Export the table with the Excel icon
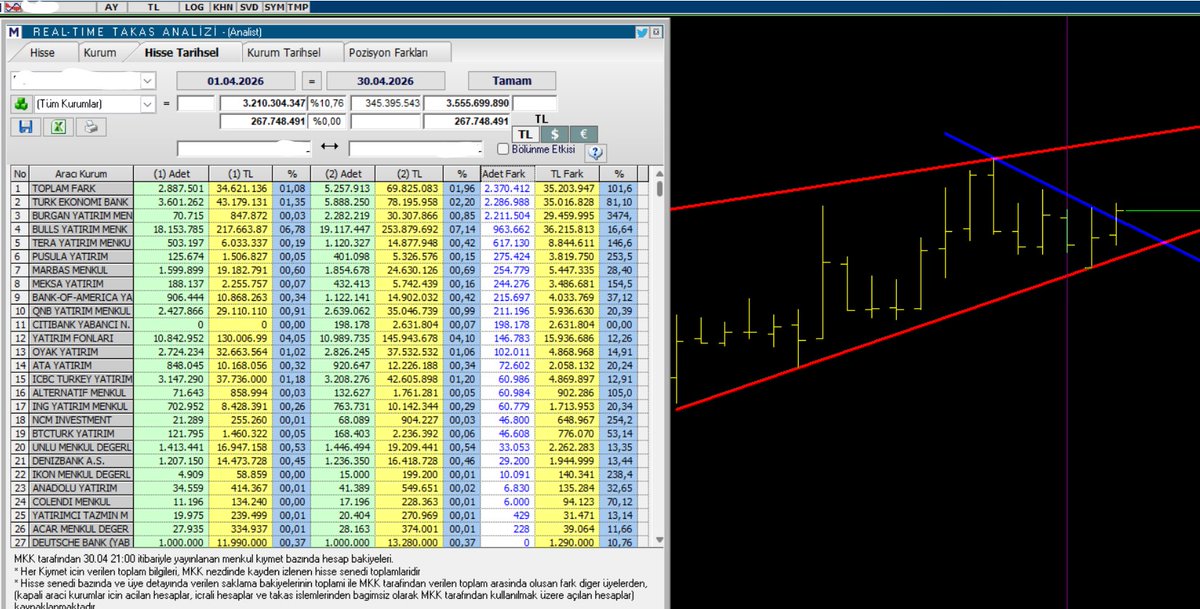The width and height of the screenshot is (1200, 609). coord(58,126)
